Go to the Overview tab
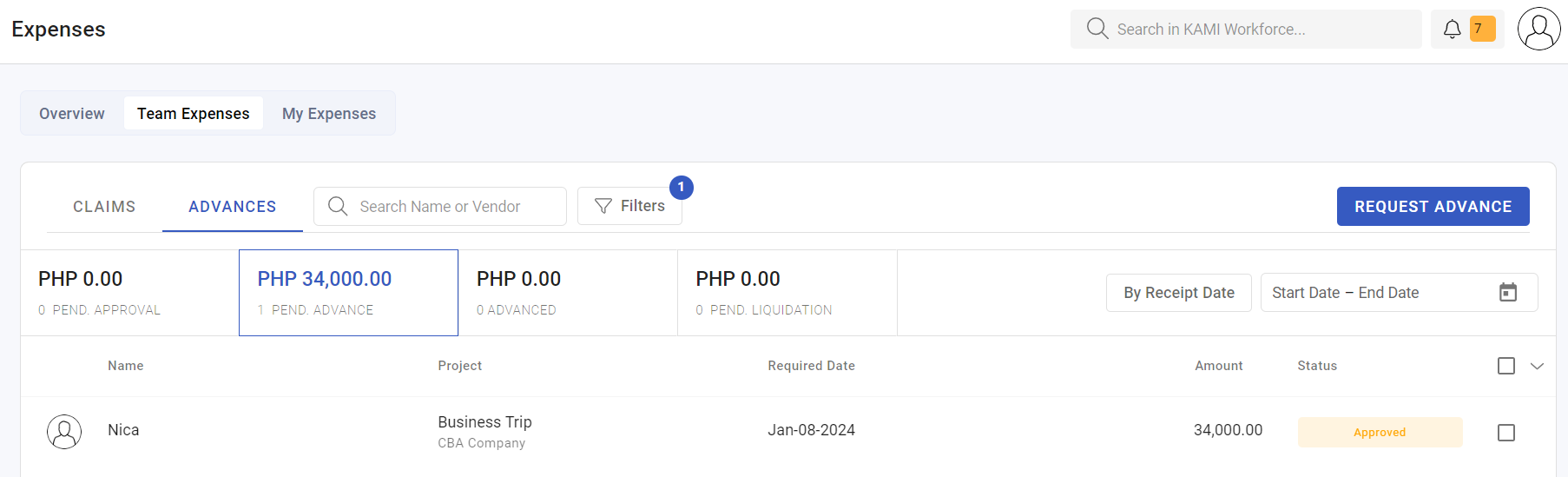This screenshot has width=1568, height=477. (x=72, y=114)
